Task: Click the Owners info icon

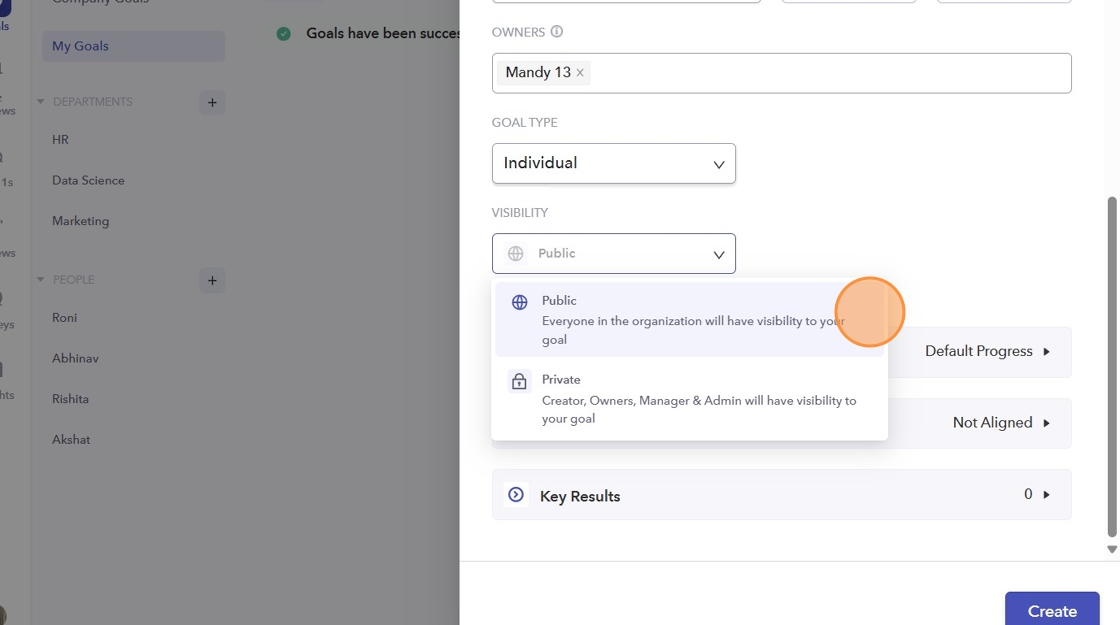Action: tap(557, 32)
